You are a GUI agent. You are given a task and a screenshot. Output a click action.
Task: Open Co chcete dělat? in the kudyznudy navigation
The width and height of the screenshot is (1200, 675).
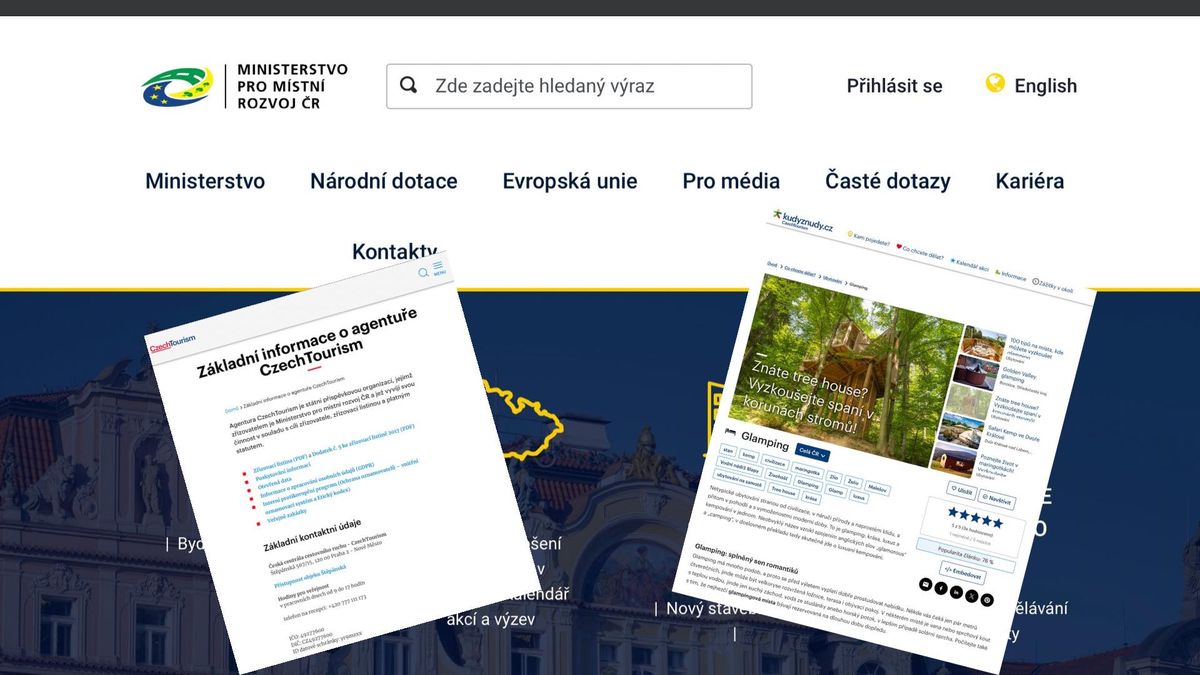coord(921,250)
